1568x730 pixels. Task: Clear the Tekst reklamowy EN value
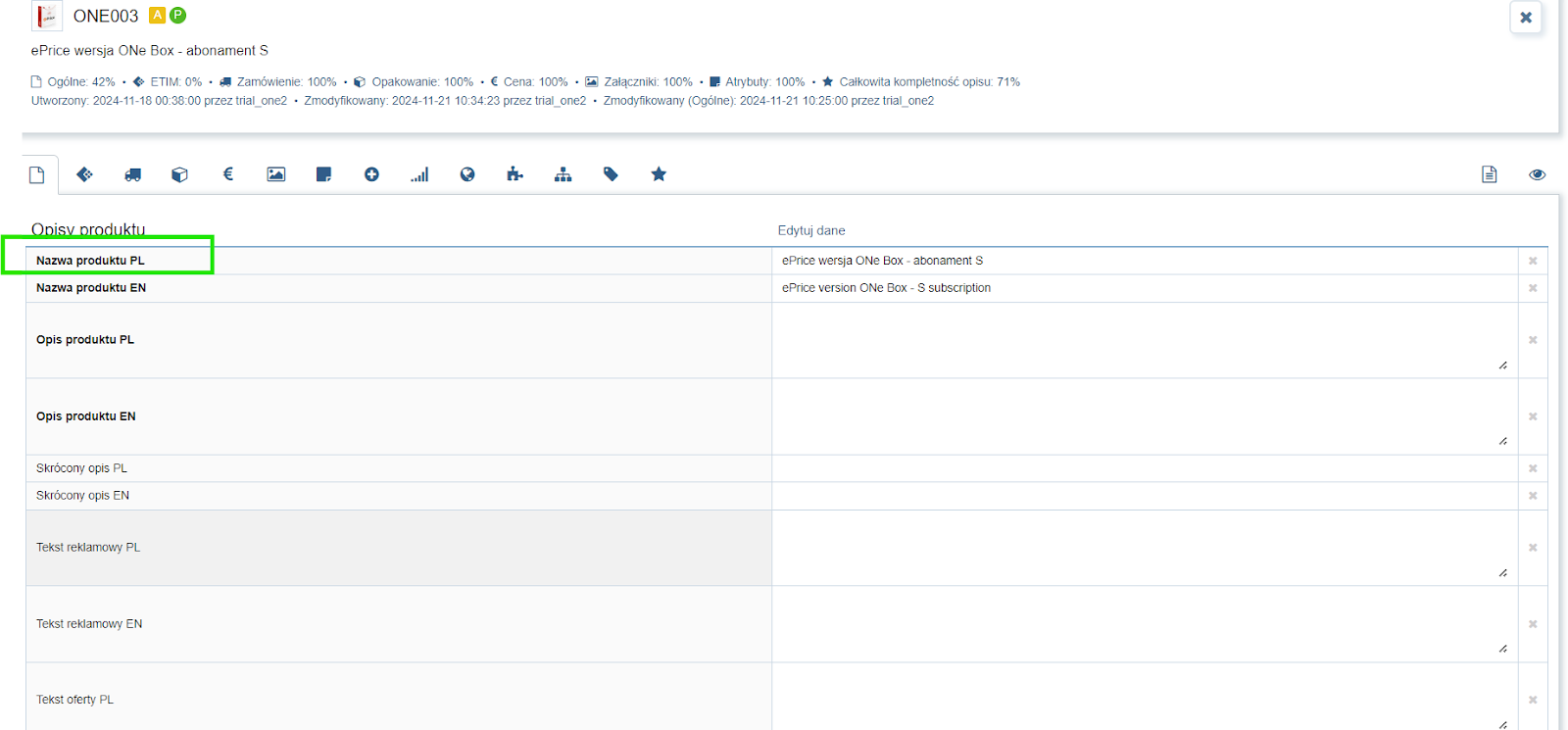coord(1533,624)
